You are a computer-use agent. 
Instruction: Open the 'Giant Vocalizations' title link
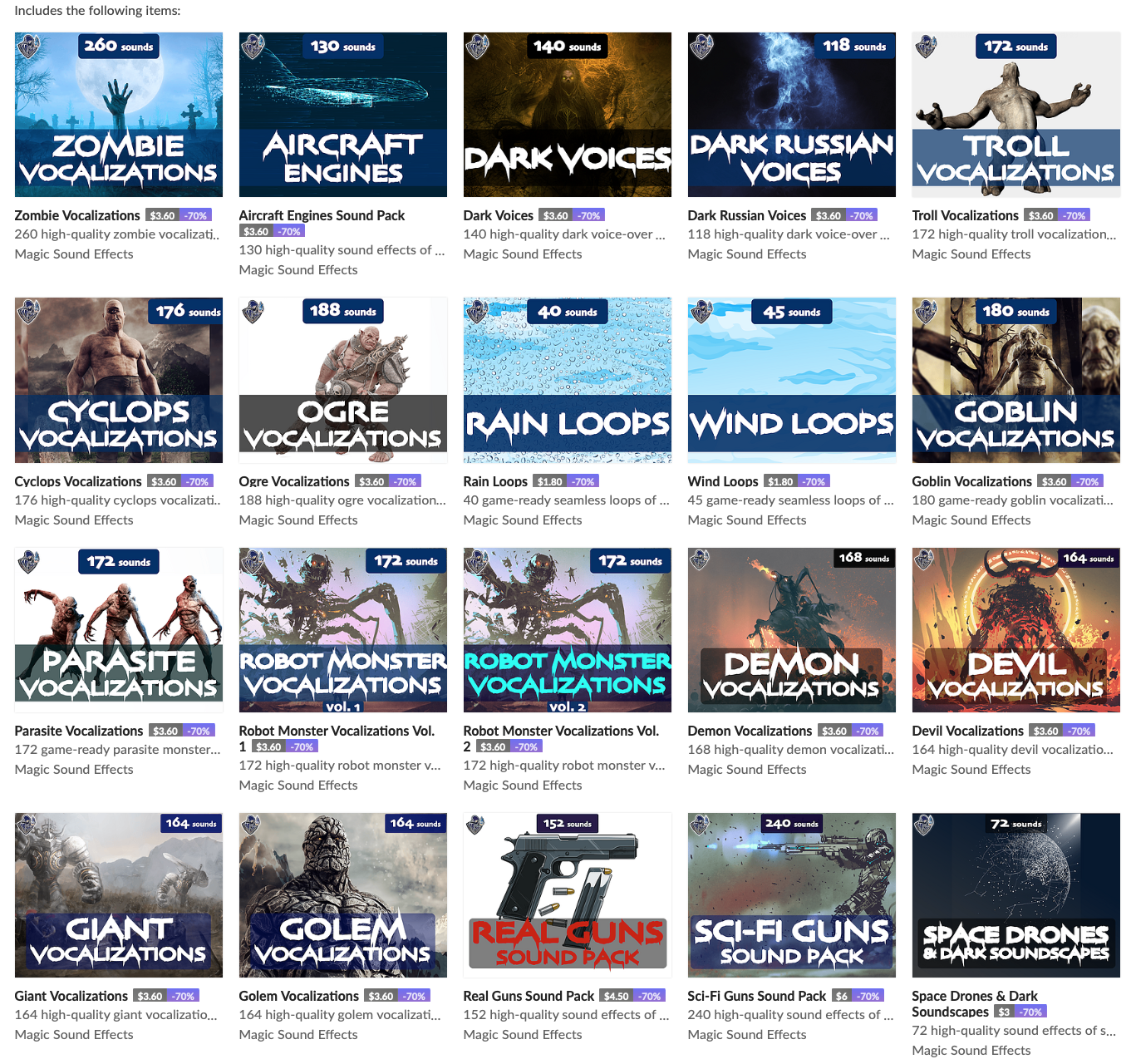click(x=71, y=996)
